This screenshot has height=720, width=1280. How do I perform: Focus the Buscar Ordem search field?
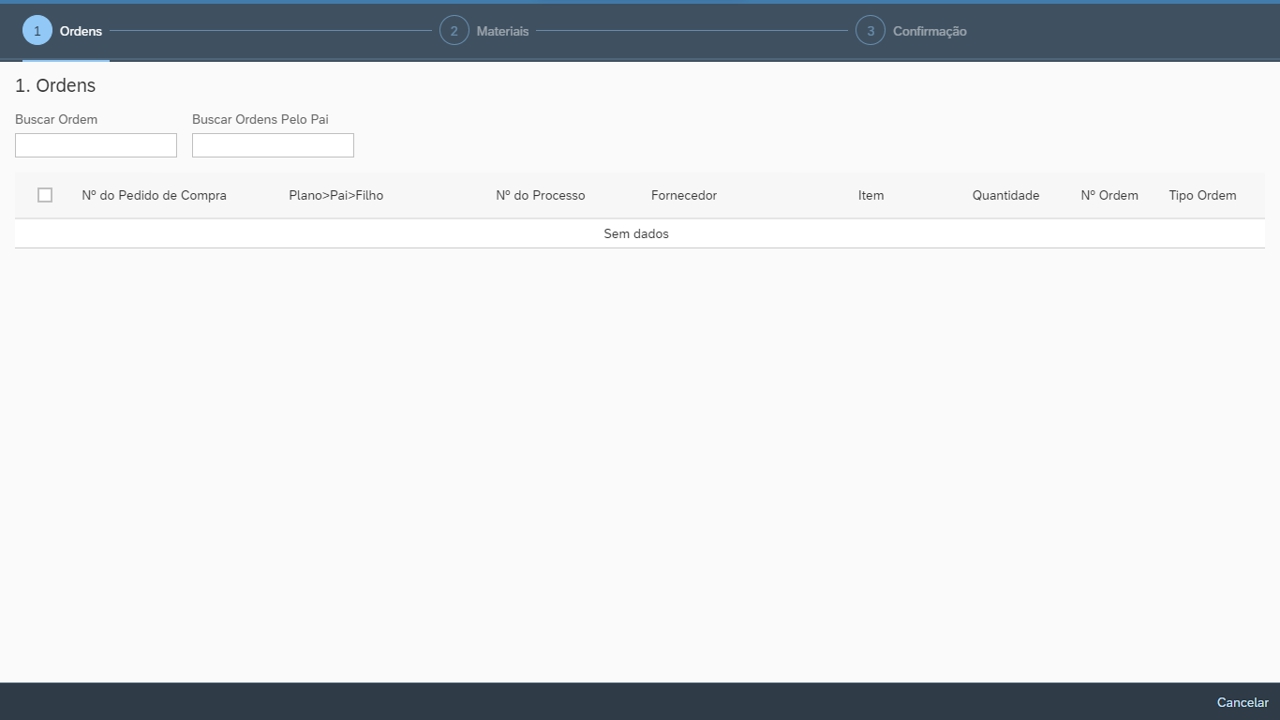96,145
